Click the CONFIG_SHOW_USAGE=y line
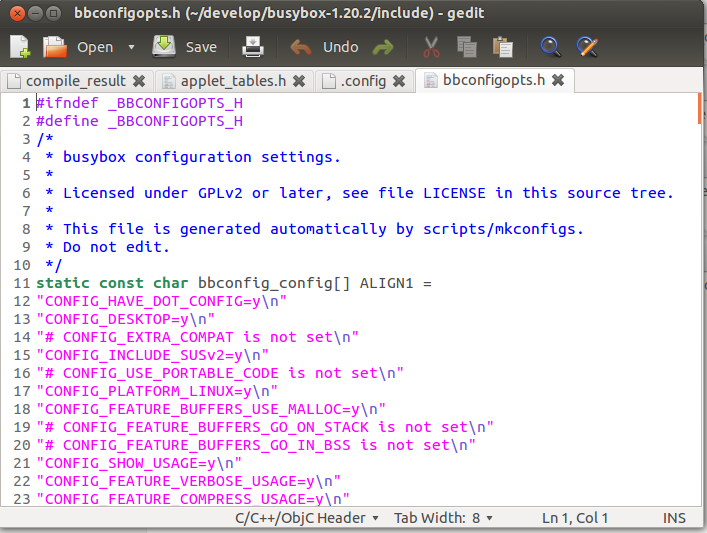Viewport: 707px width, 533px height. click(x=139, y=464)
